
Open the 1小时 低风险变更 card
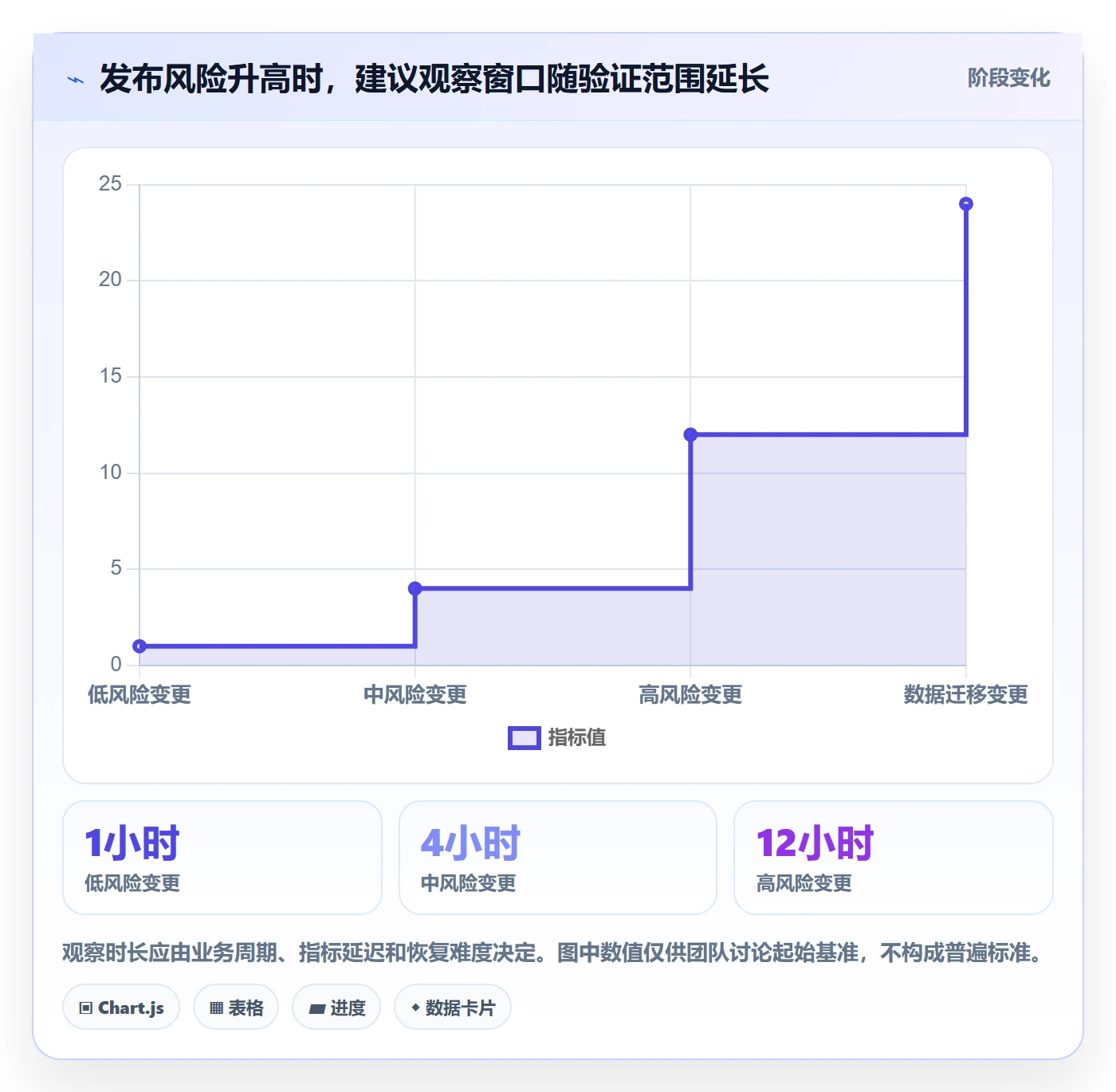(222, 858)
